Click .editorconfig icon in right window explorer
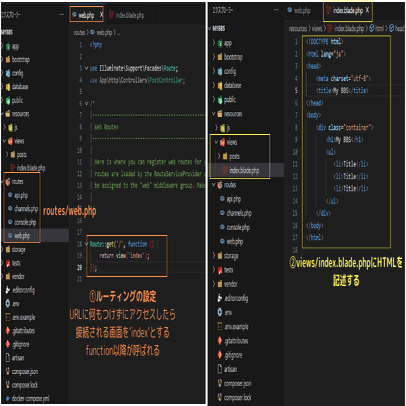Viewport: 406px width, 406px height. [x=220, y=298]
